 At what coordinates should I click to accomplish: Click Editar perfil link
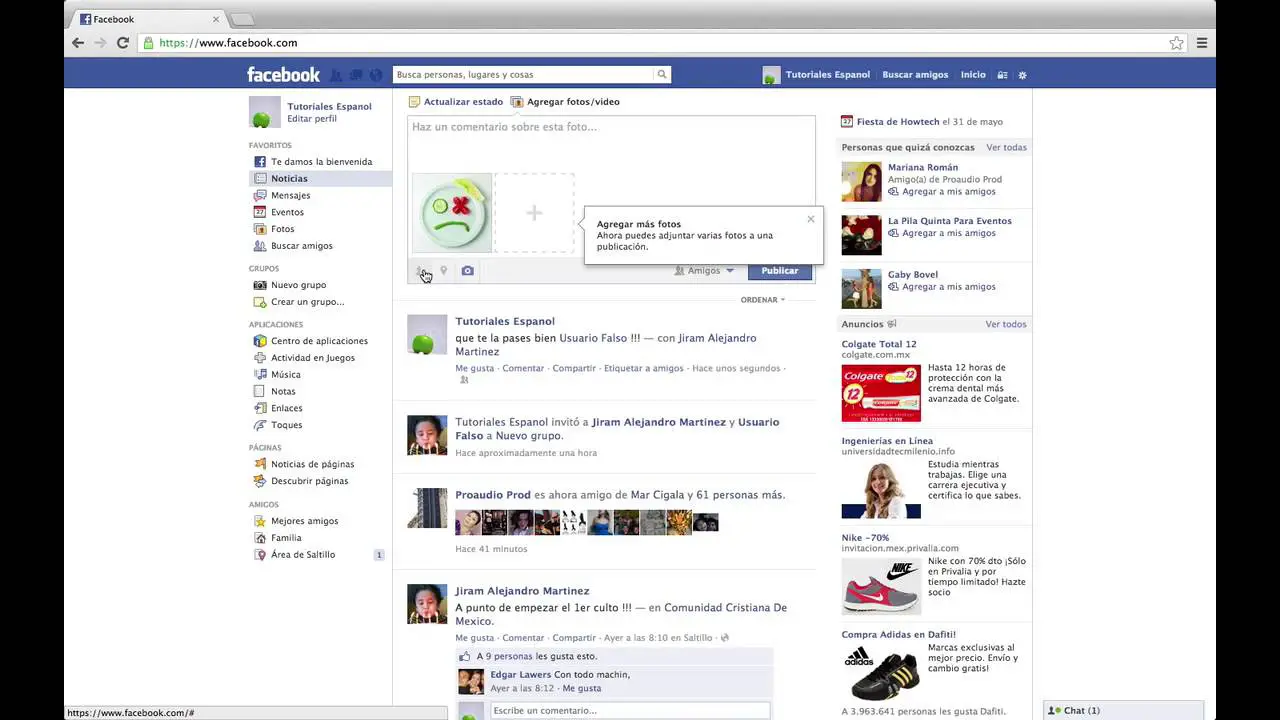point(312,119)
